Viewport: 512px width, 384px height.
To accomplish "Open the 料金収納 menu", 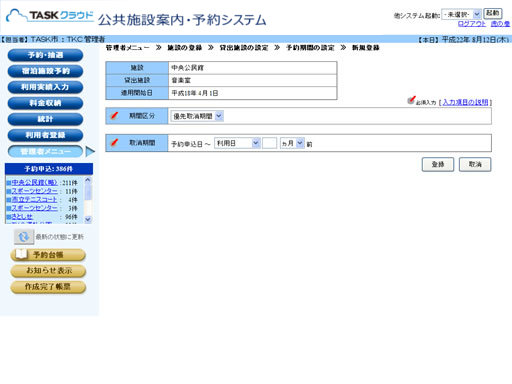I will [x=45, y=103].
